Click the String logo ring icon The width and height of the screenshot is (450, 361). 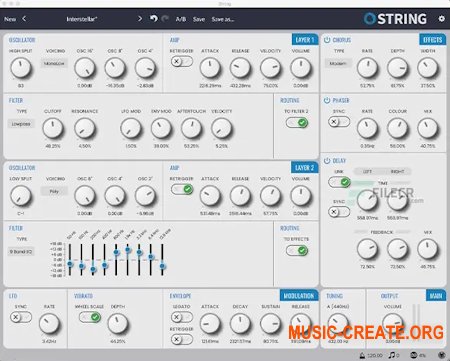click(x=369, y=19)
